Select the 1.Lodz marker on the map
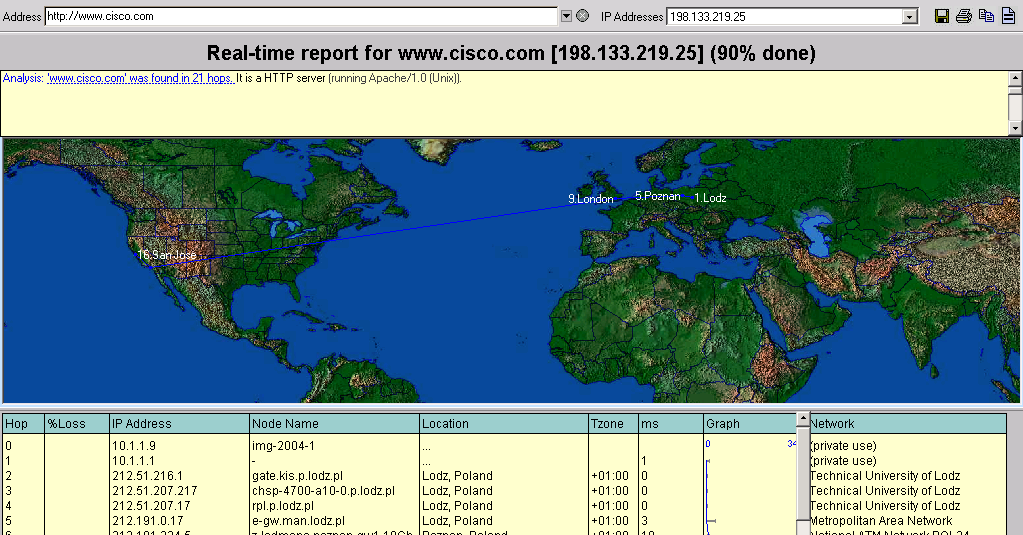Screen dimensions: 1023x535 click(x=710, y=198)
